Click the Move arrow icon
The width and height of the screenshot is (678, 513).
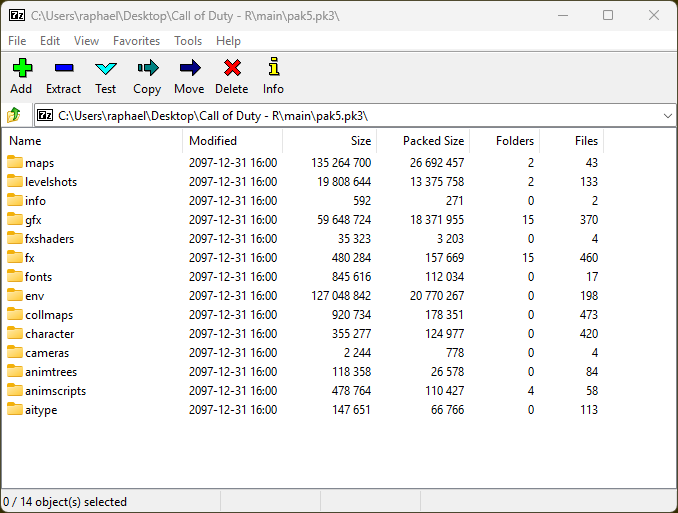pyautogui.click(x=190, y=68)
